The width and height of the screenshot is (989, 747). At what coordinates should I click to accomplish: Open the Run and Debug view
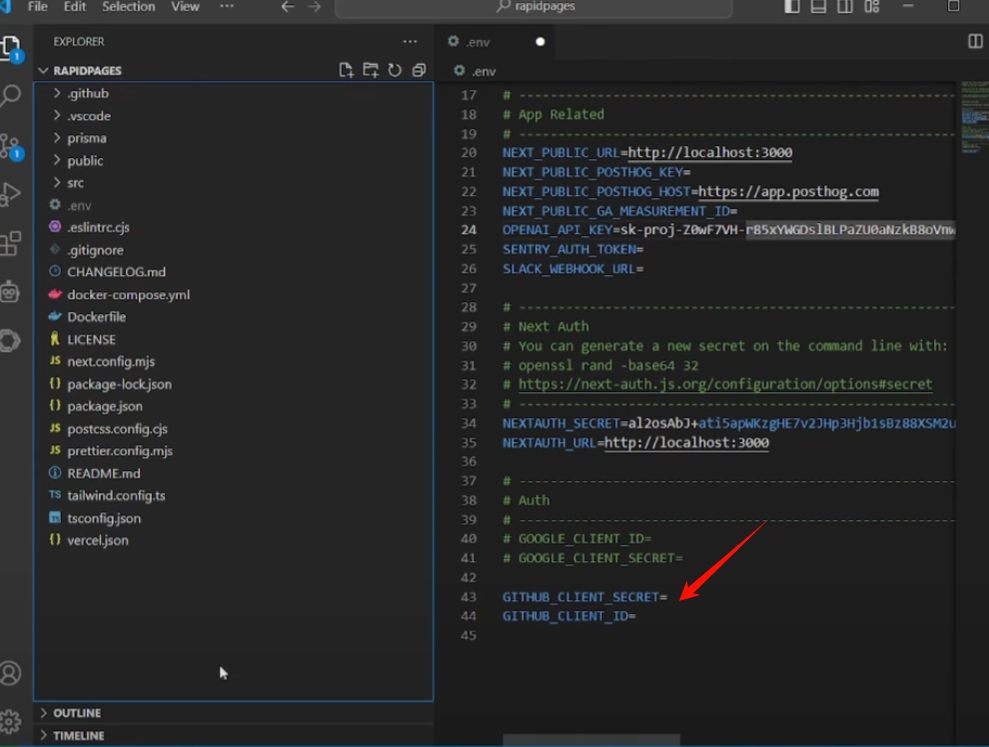pyautogui.click(x=11, y=194)
